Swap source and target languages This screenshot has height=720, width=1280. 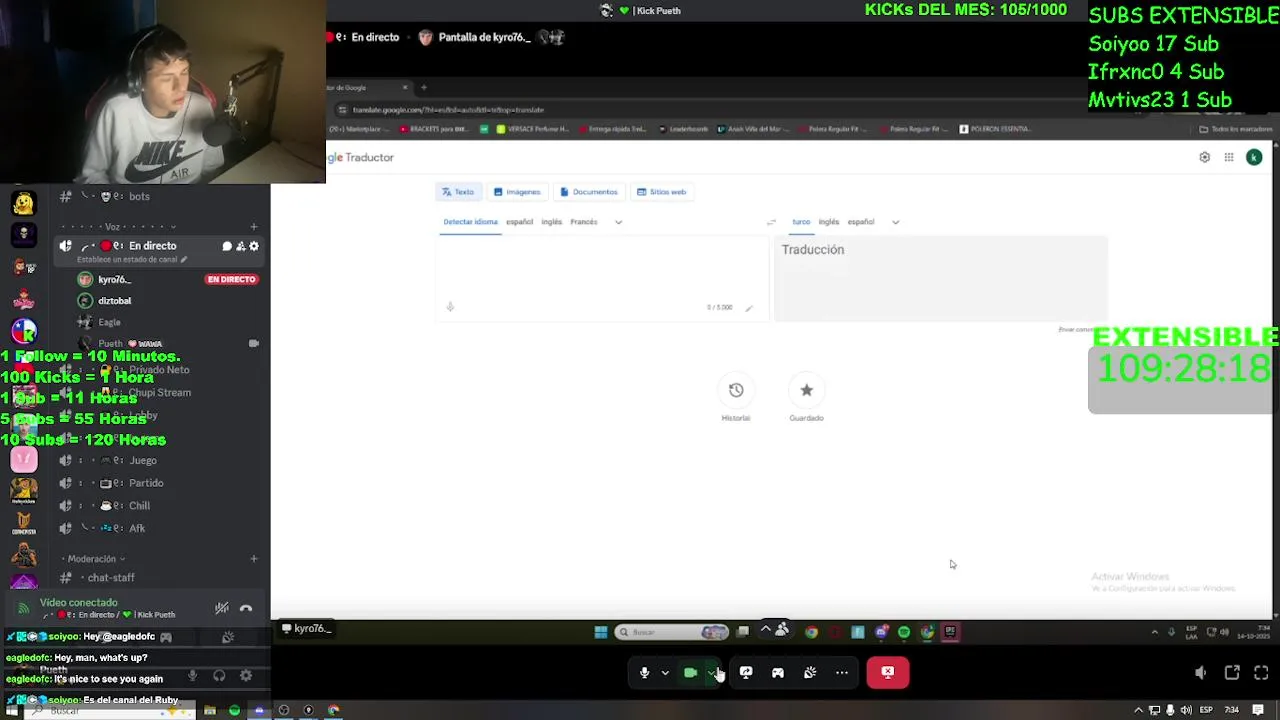pyautogui.click(x=771, y=222)
